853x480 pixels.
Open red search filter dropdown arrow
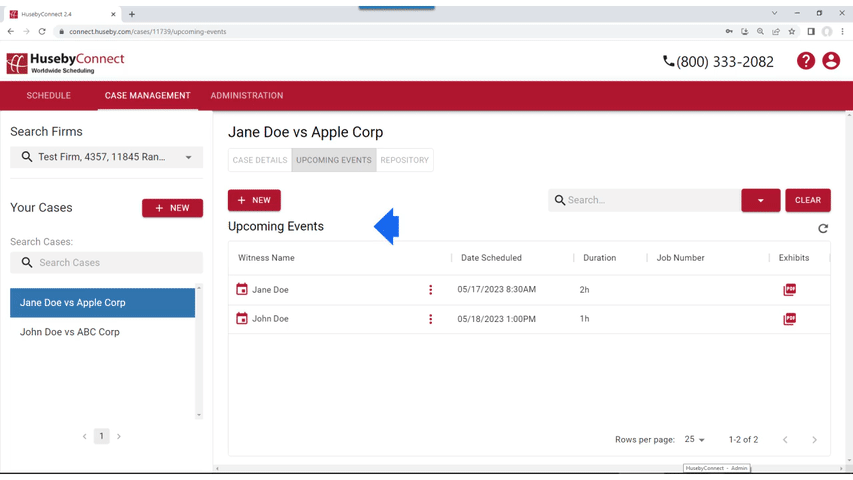coord(761,200)
